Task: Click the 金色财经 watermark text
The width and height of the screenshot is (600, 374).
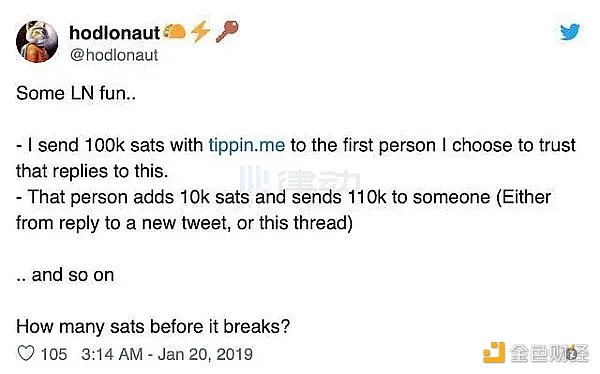Action: click(x=549, y=353)
